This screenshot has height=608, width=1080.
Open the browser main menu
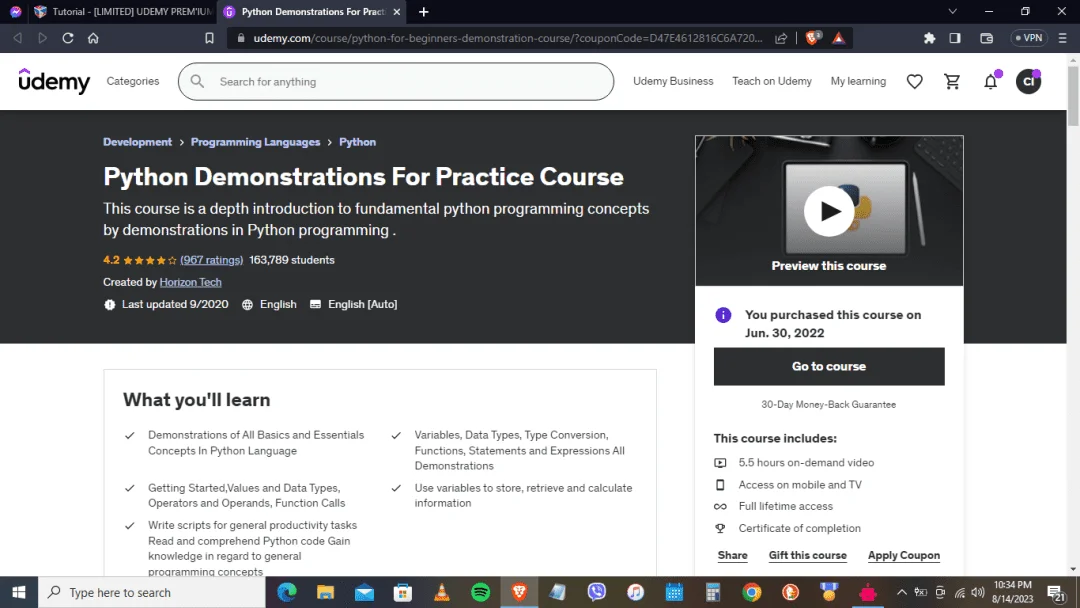point(1063,38)
